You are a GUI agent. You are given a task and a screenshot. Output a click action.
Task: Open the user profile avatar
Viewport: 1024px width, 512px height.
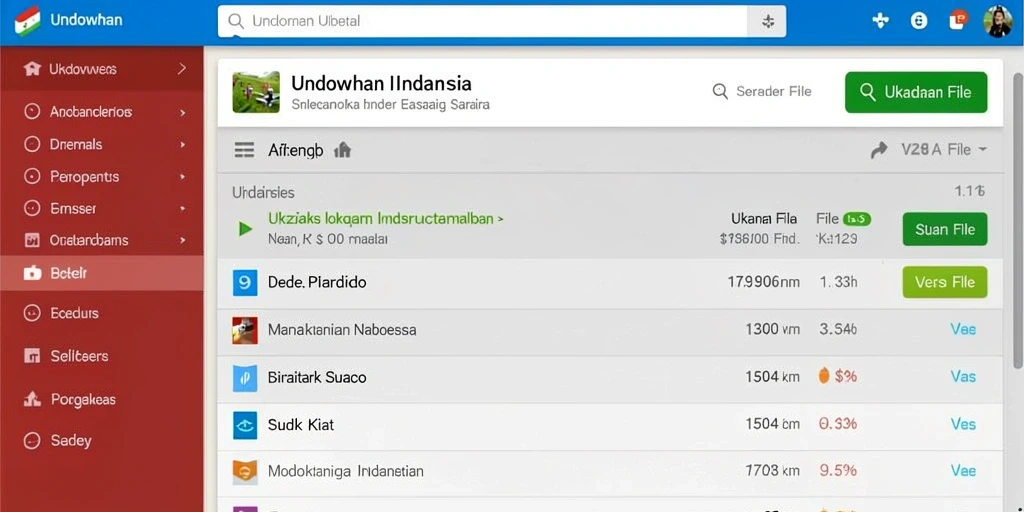coord(997,21)
